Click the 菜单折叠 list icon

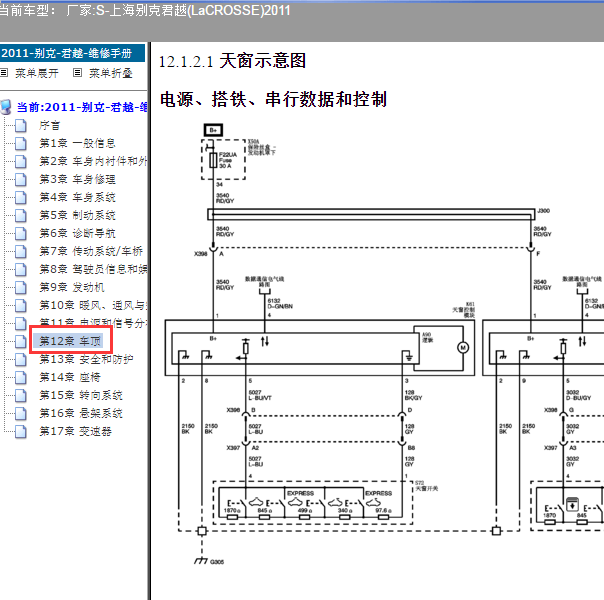click(x=77, y=72)
